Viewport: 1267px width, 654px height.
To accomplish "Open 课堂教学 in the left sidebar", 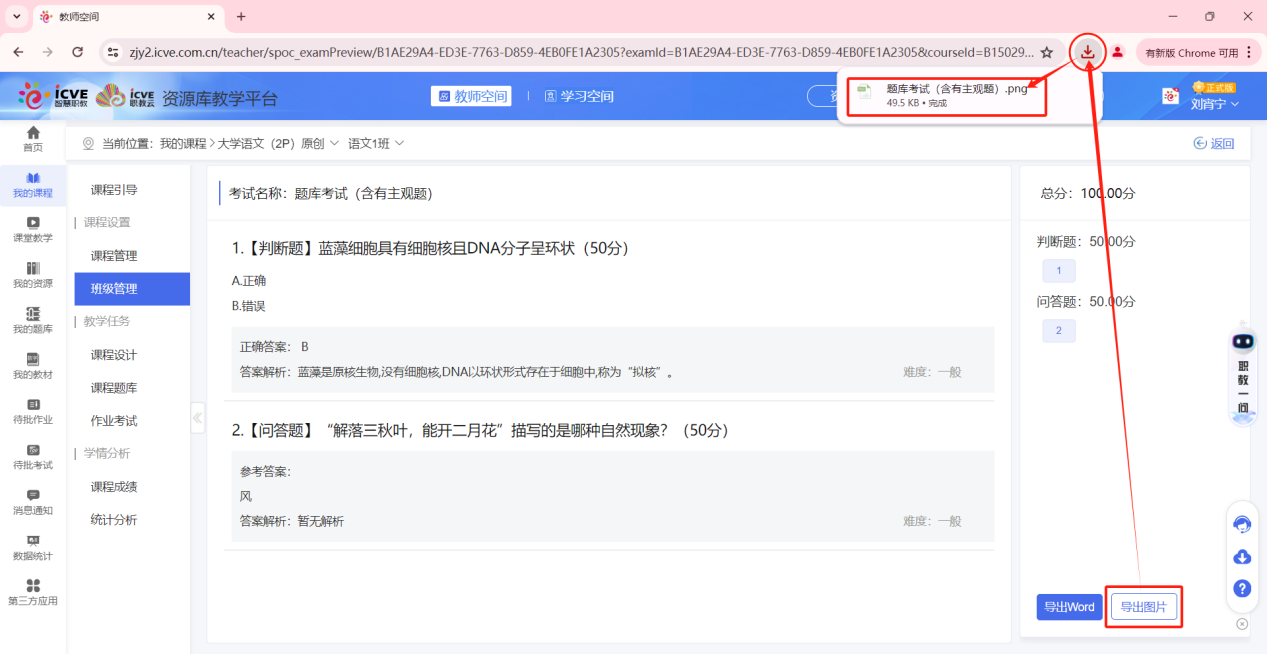I will pos(33,229).
